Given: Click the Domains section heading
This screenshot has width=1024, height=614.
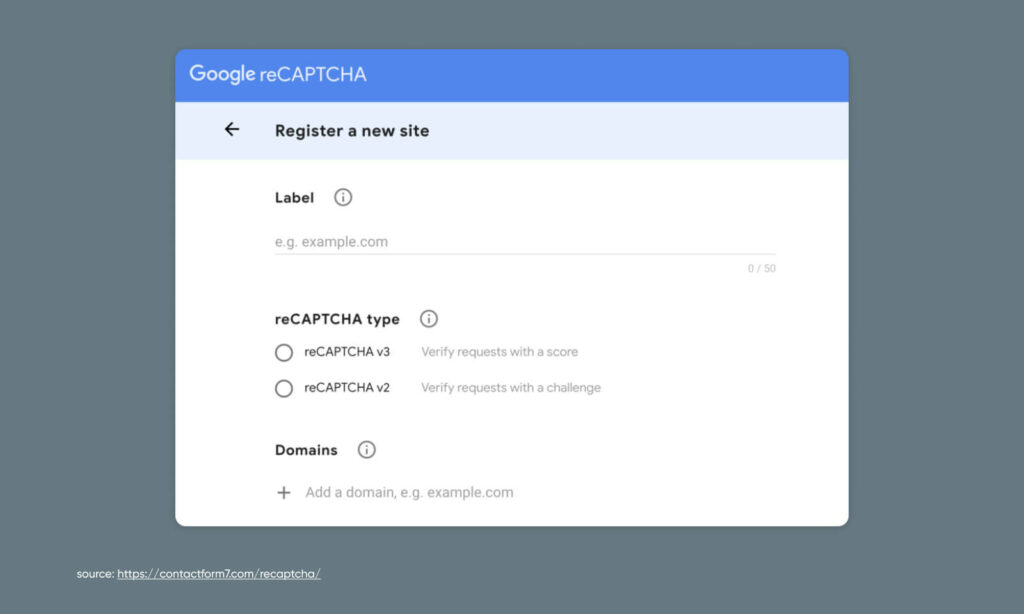Looking at the screenshot, I should pos(306,450).
